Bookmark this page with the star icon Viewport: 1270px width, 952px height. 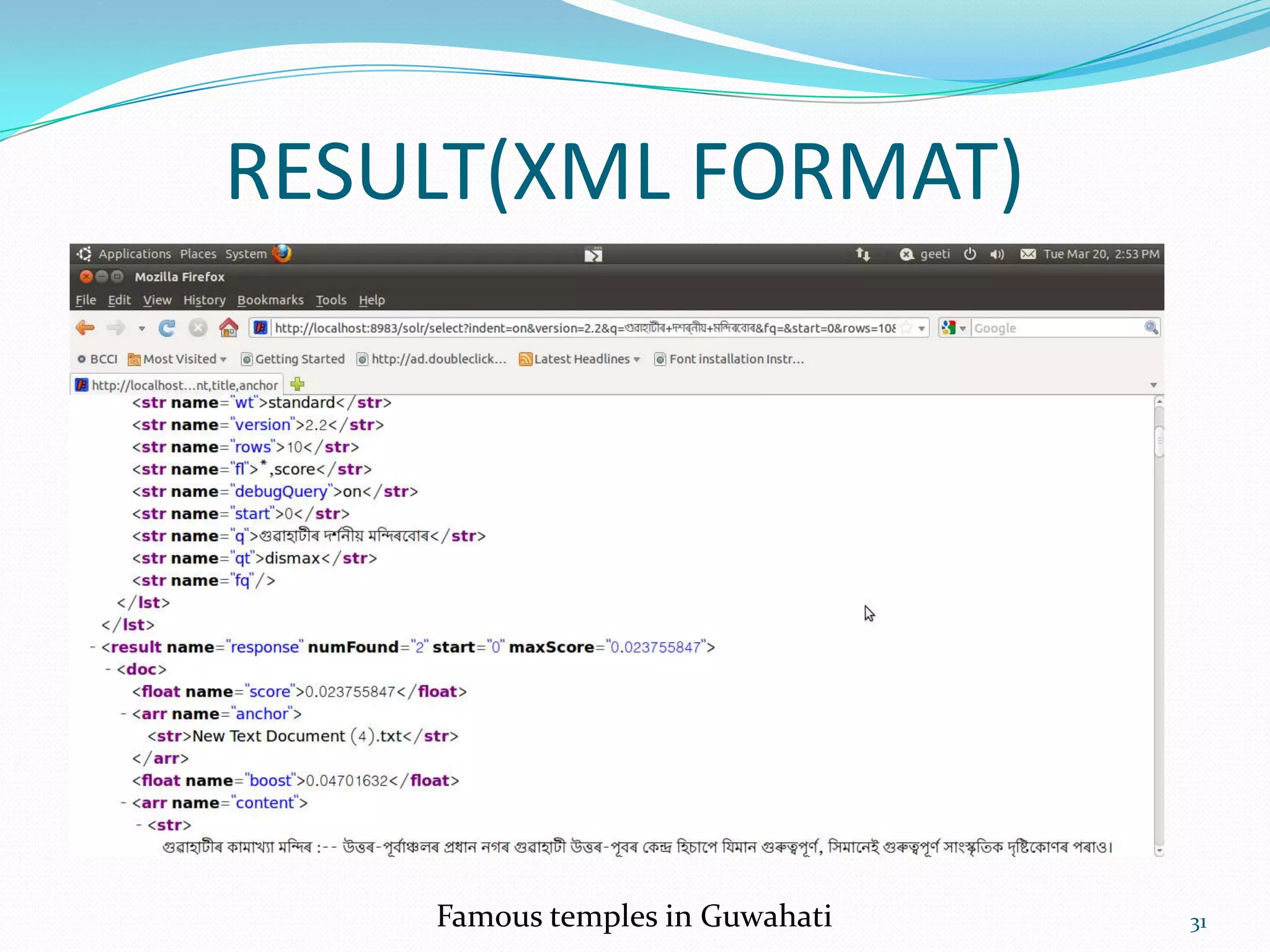coord(907,328)
